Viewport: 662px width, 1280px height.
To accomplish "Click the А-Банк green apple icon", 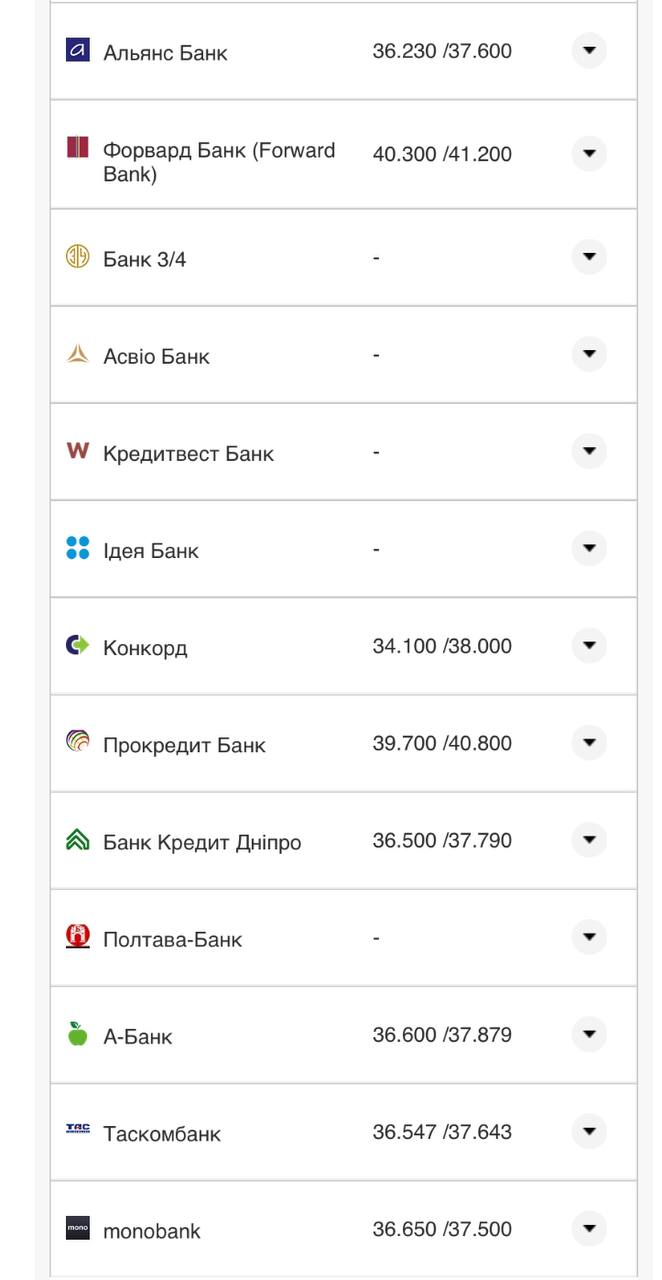I will (78, 1034).
